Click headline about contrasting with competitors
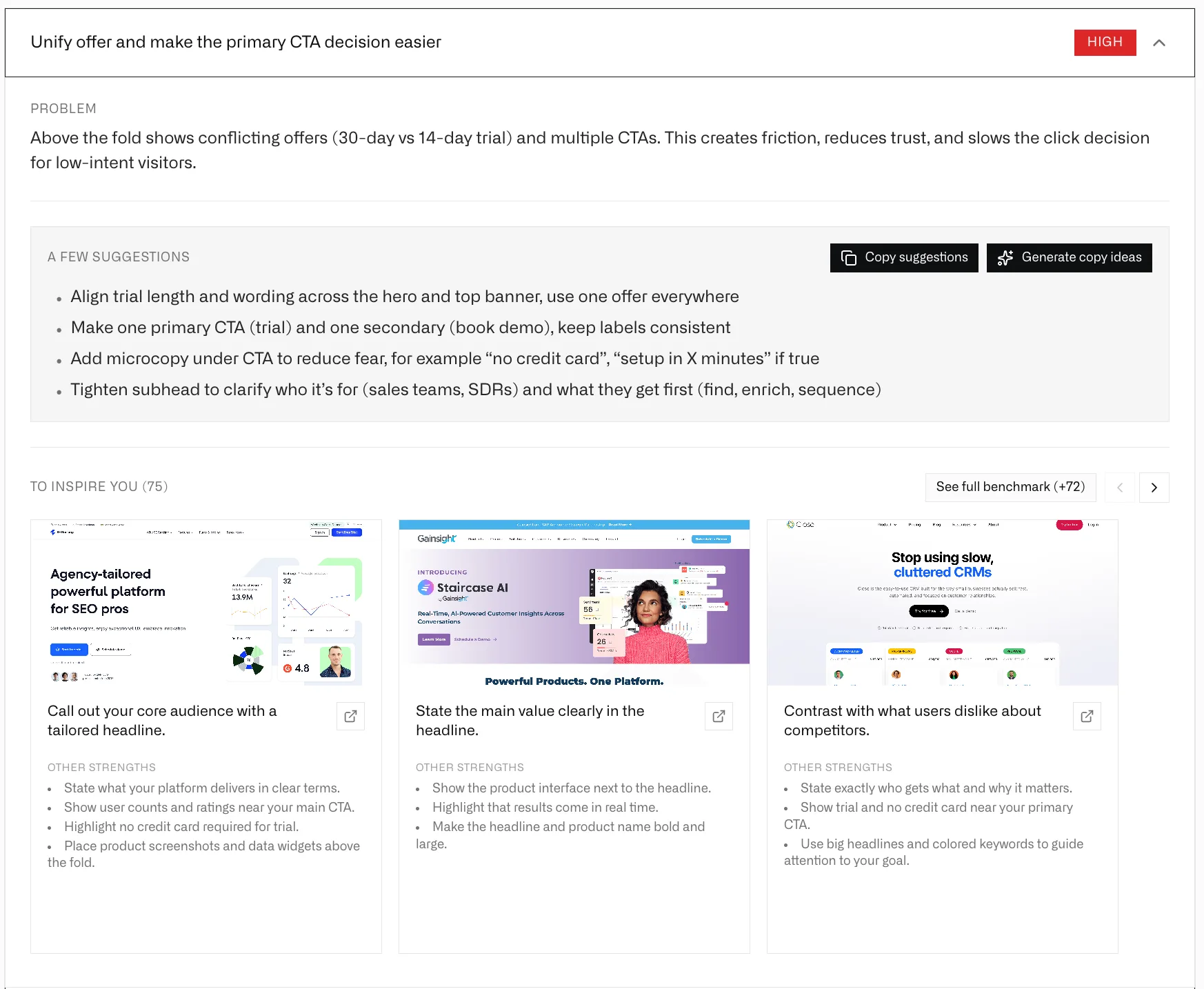Image resolution: width=1204 pixels, height=989 pixels. pos(912,721)
